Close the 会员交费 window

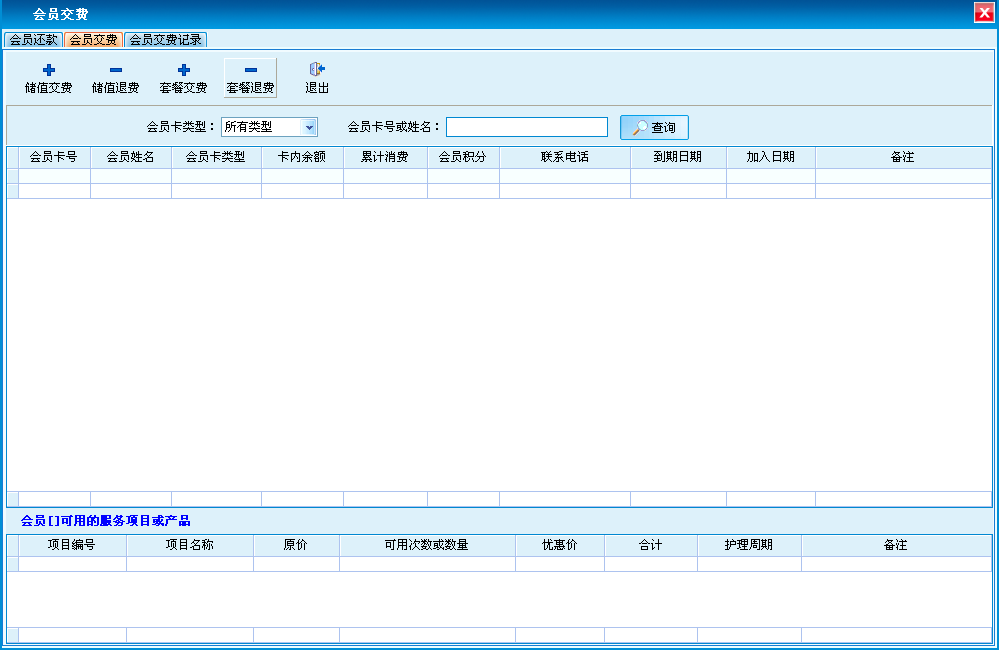[x=984, y=13]
